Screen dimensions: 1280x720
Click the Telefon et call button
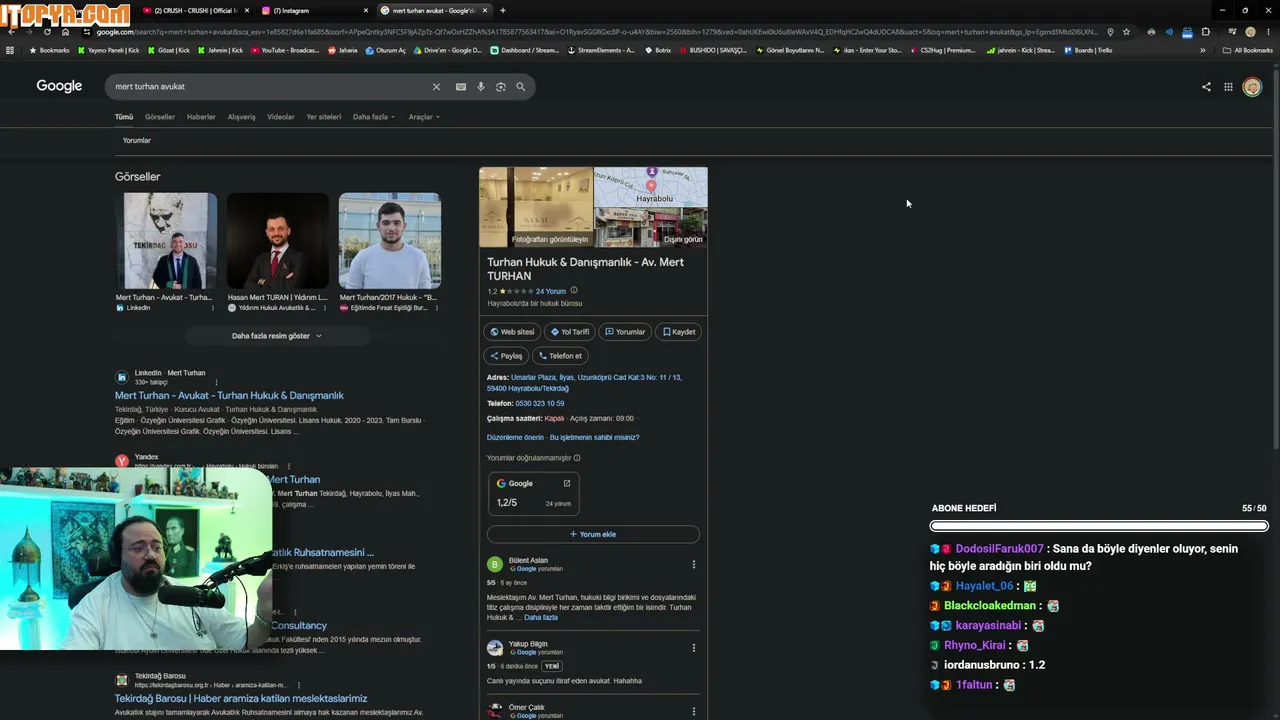coord(560,356)
